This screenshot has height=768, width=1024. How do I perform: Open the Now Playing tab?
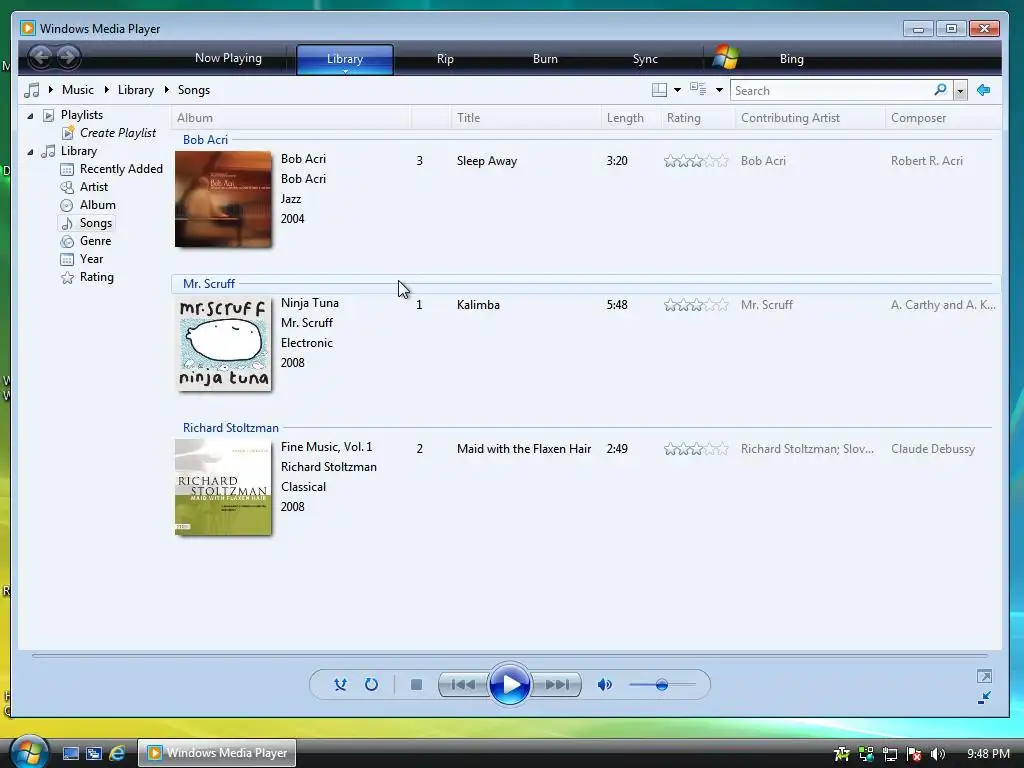(228, 58)
